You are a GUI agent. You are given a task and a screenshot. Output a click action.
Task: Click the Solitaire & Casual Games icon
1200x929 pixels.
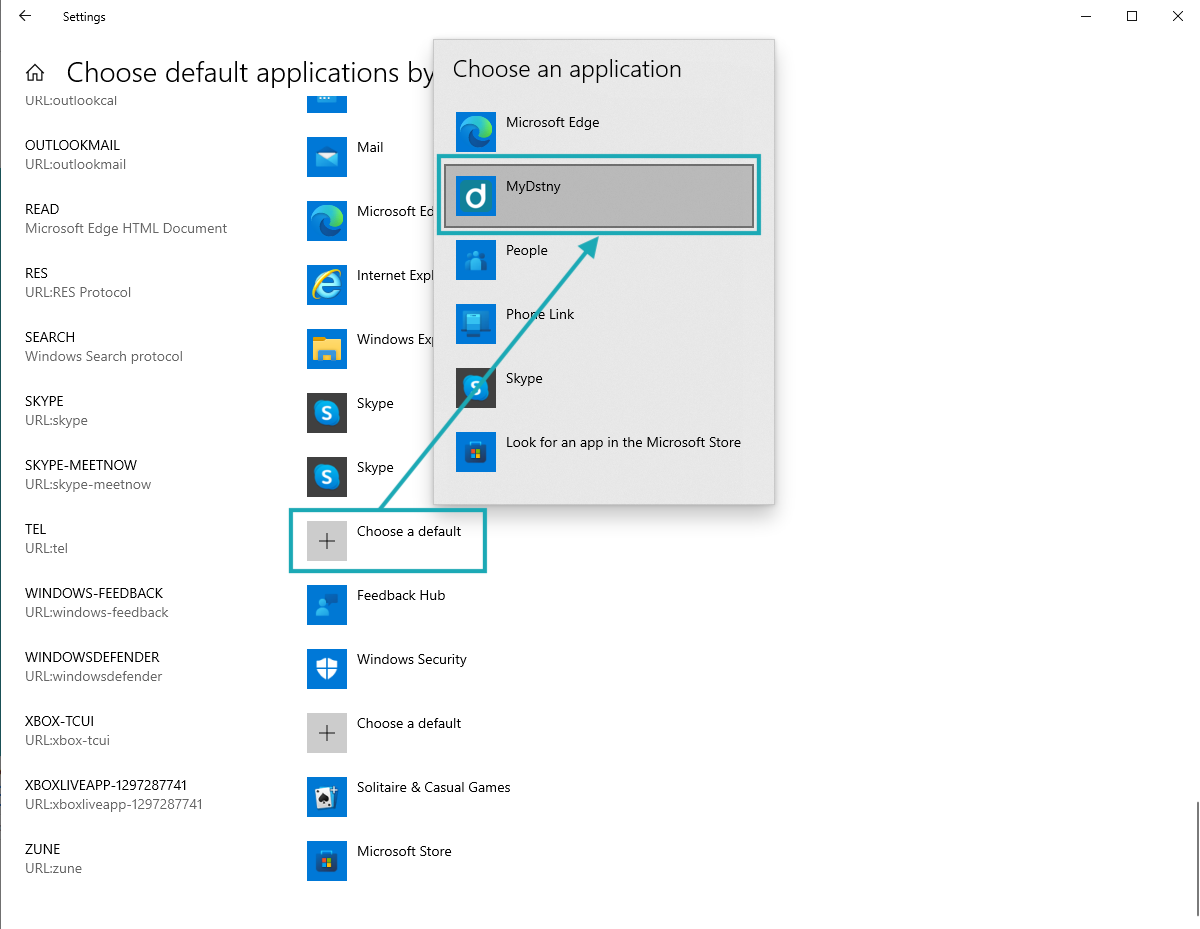point(327,796)
